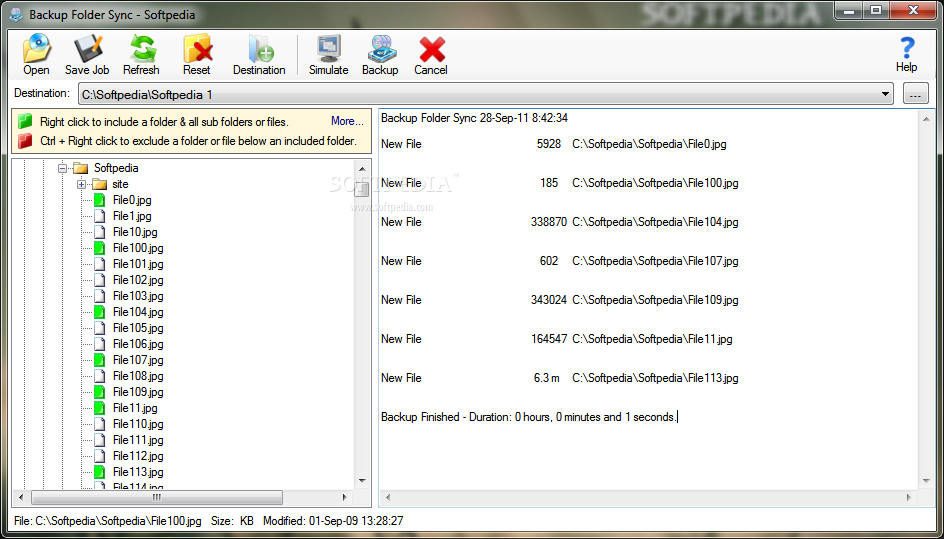Click the green icon of File109.jpg
This screenshot has width=944, height=539.
pyautogui.click(x=99, y=392)
